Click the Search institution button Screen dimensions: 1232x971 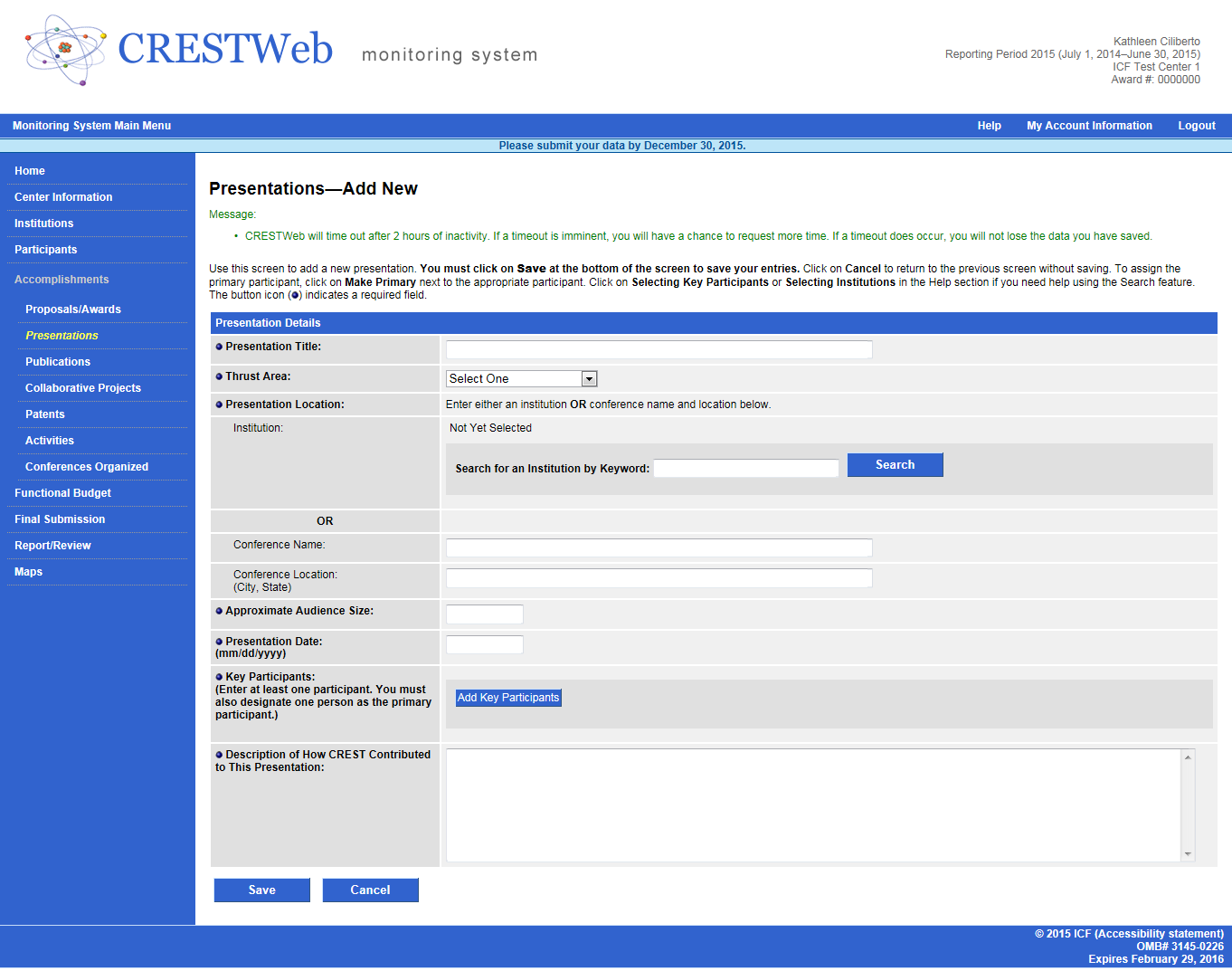click(895, 465)
